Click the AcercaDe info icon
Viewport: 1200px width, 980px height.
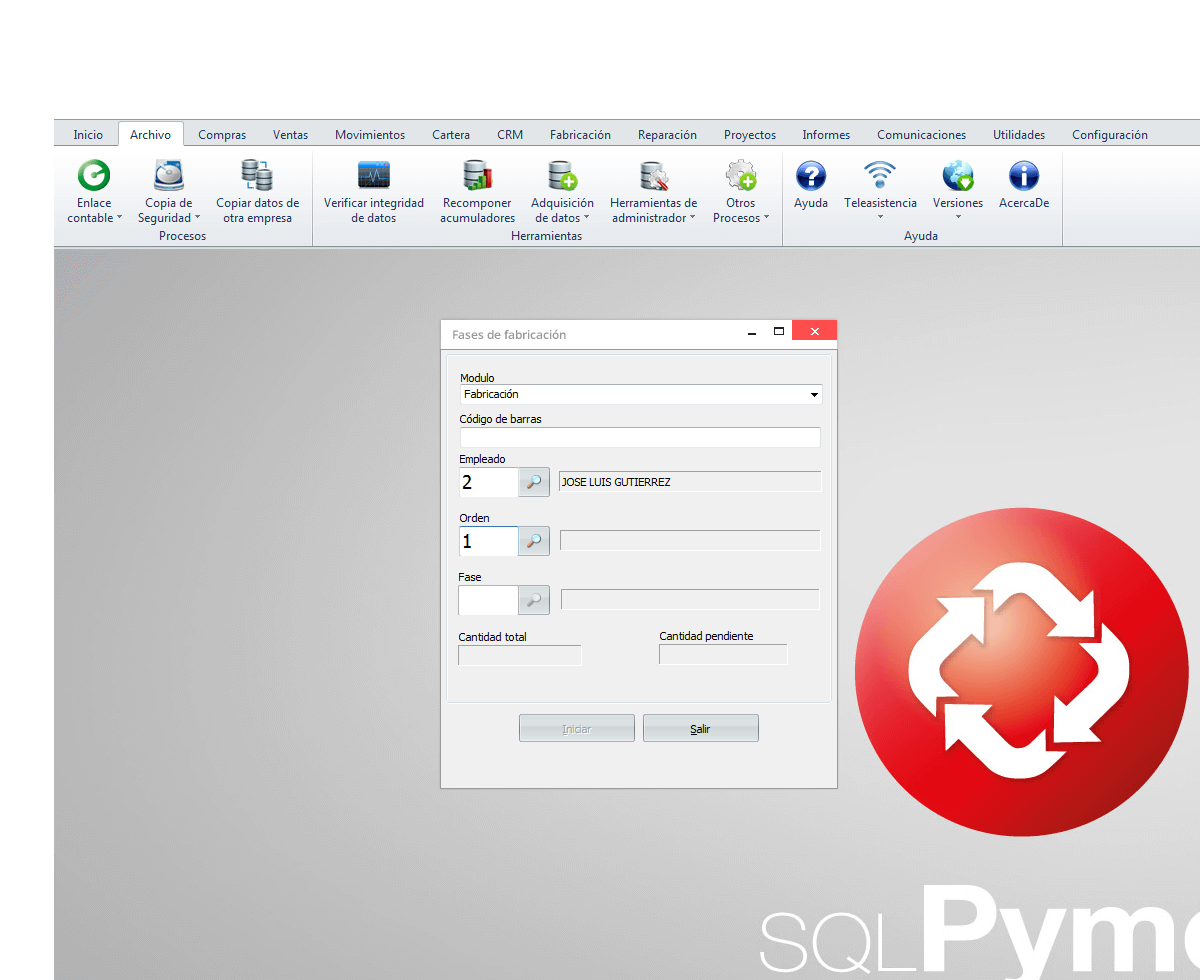1023,177
